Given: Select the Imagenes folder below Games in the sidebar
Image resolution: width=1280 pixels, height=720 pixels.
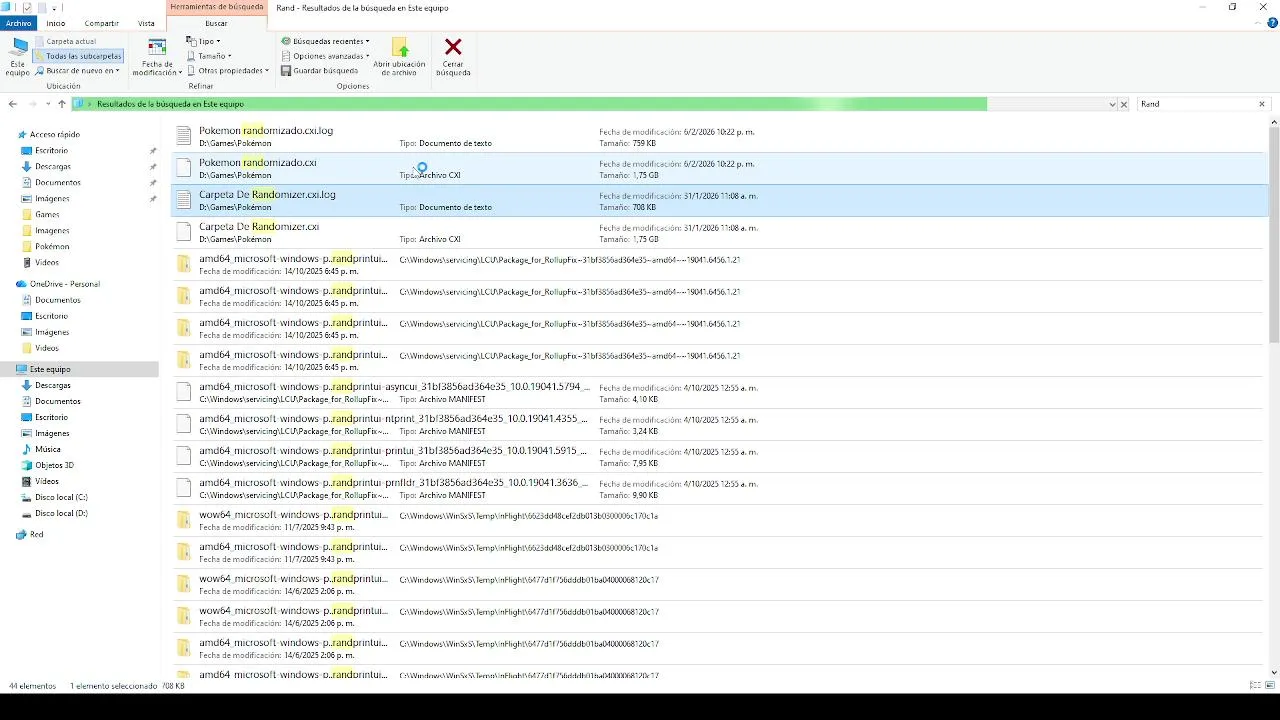Looking at the screenshot, I should 52,230.
